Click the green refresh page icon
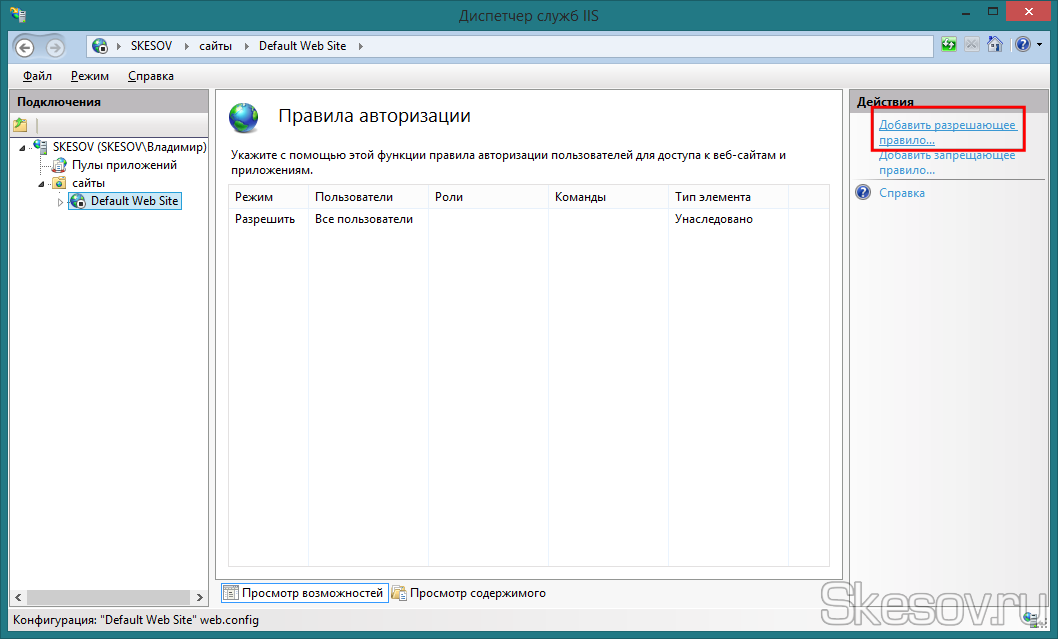This screenshot has height=639, width=1058. [x=949, y=45]
